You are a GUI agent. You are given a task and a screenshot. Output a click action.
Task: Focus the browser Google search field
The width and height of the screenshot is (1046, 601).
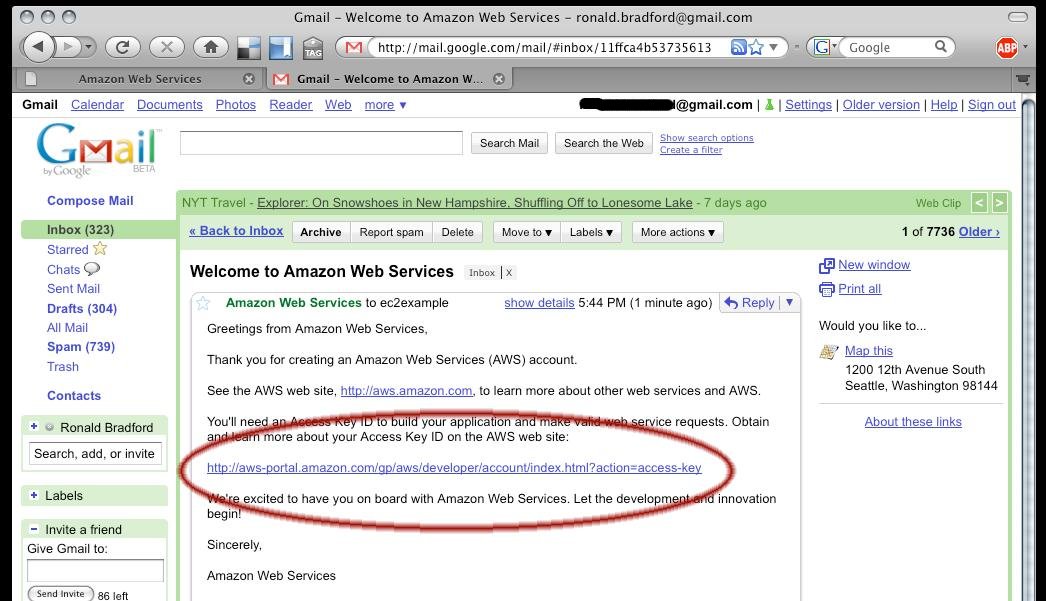click(x=889, y=47)
